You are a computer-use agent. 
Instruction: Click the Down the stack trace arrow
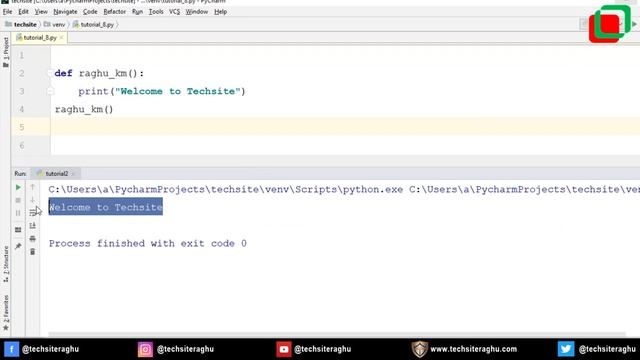coord(33,200)
